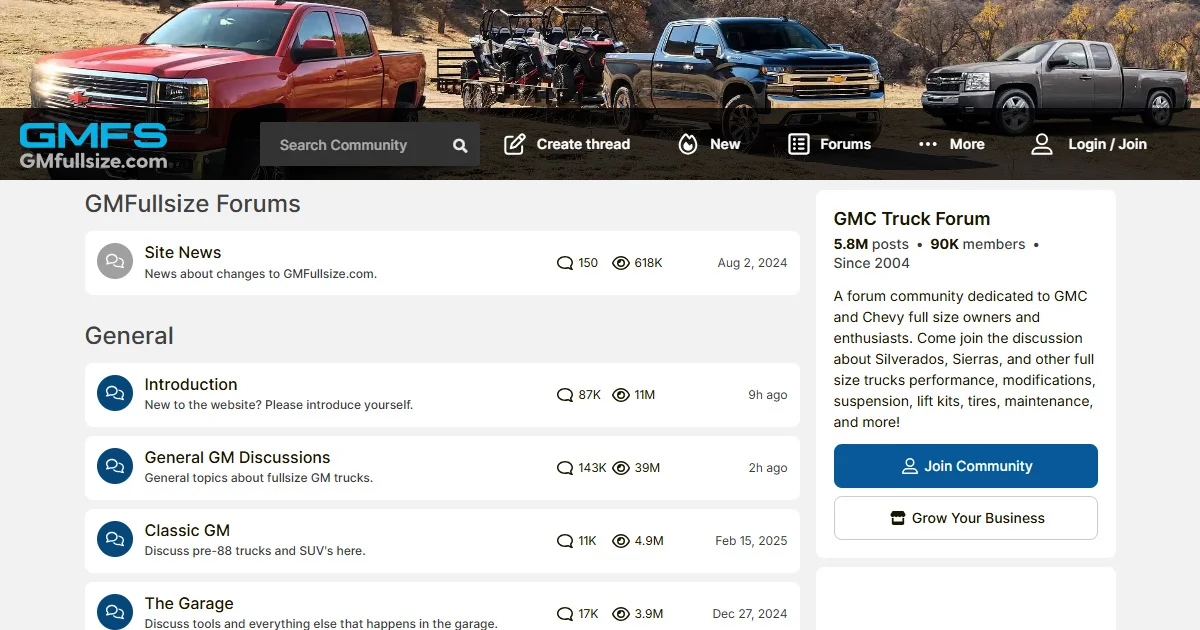Click the "90K members" statistic
The width and height of the screenshot is (1200, 630).
(978, 244)
